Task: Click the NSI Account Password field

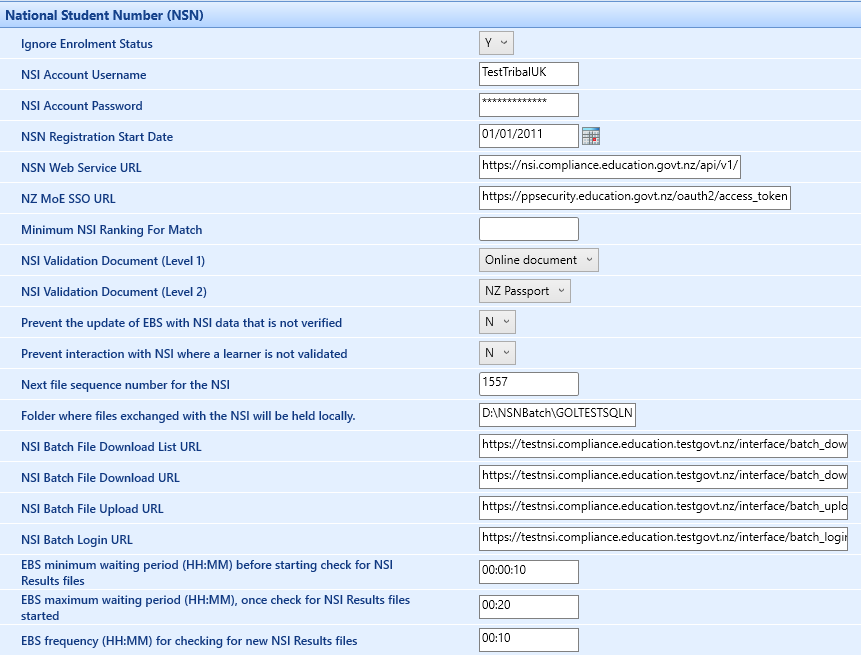Action: coord(528,104)
